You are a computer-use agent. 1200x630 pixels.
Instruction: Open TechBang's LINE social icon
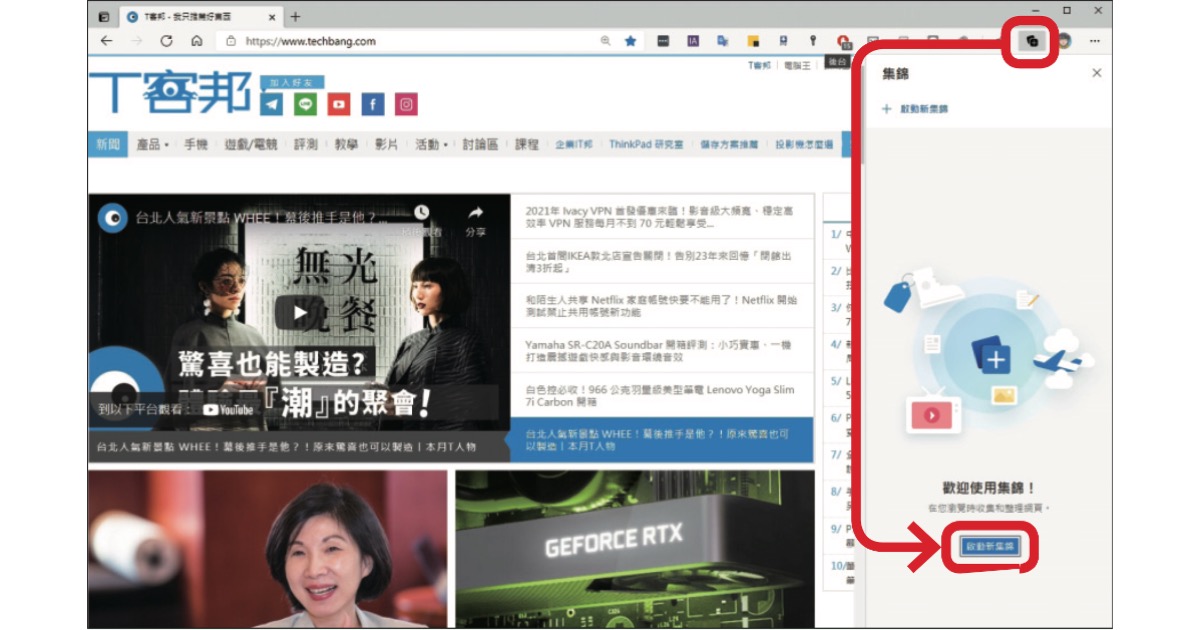(306, 104)
